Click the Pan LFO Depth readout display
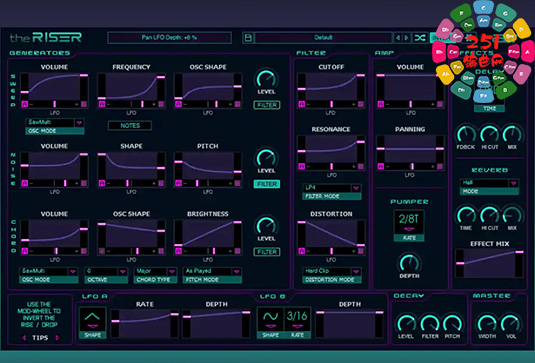The image size is (535, 363). 169,38
